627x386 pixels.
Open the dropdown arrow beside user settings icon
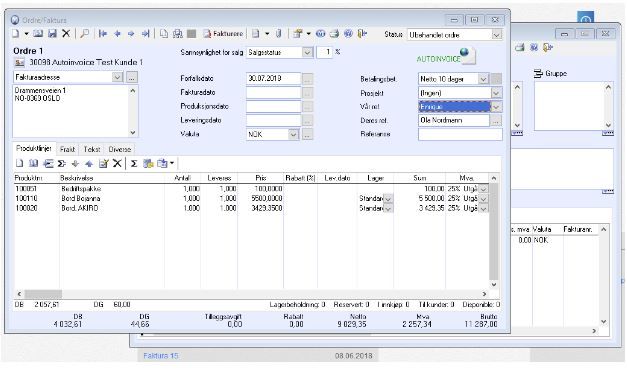308,34
